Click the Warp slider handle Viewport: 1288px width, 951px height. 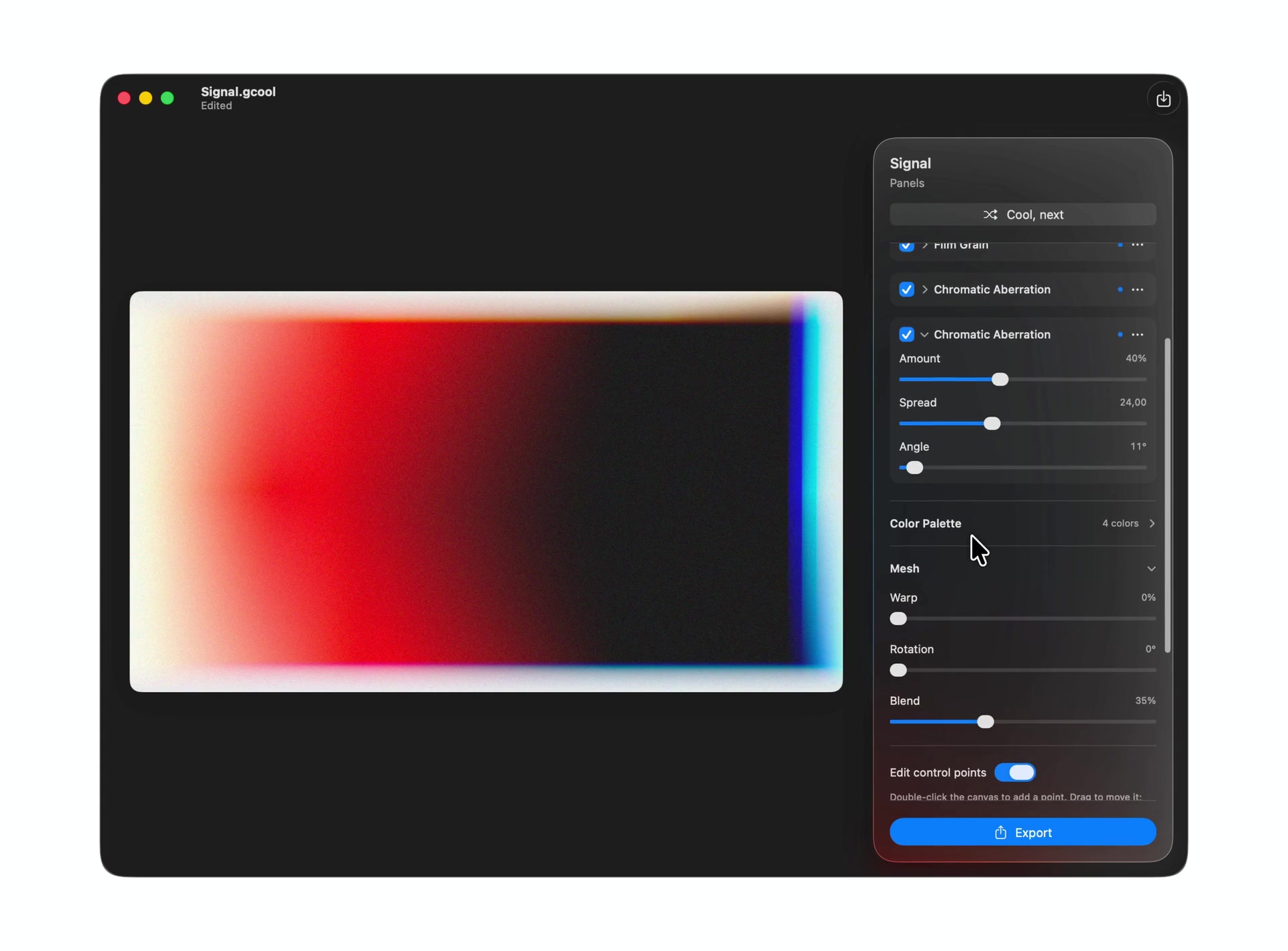tap(898, 619)
